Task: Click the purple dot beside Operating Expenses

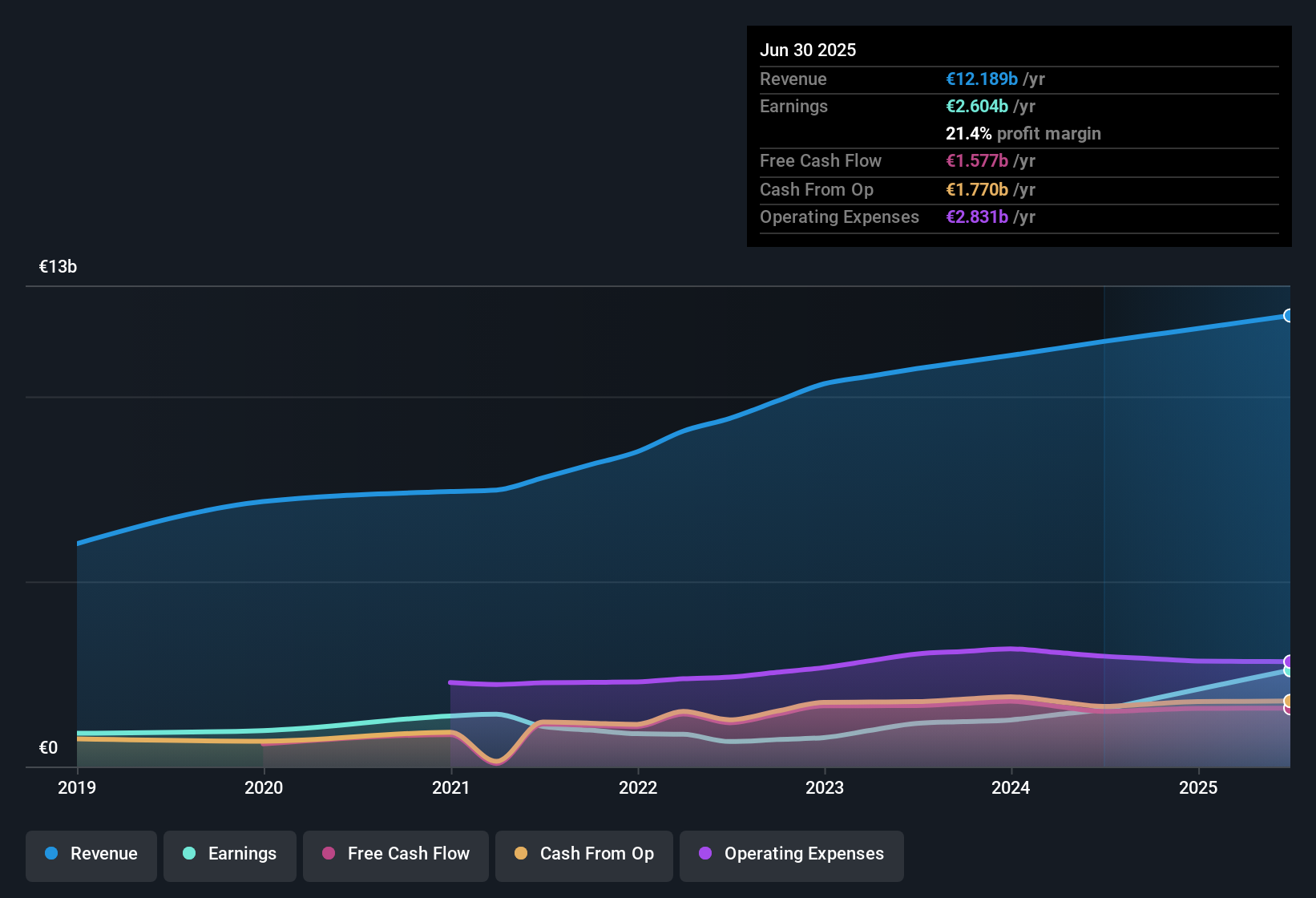Action: (x=705, y=854)
